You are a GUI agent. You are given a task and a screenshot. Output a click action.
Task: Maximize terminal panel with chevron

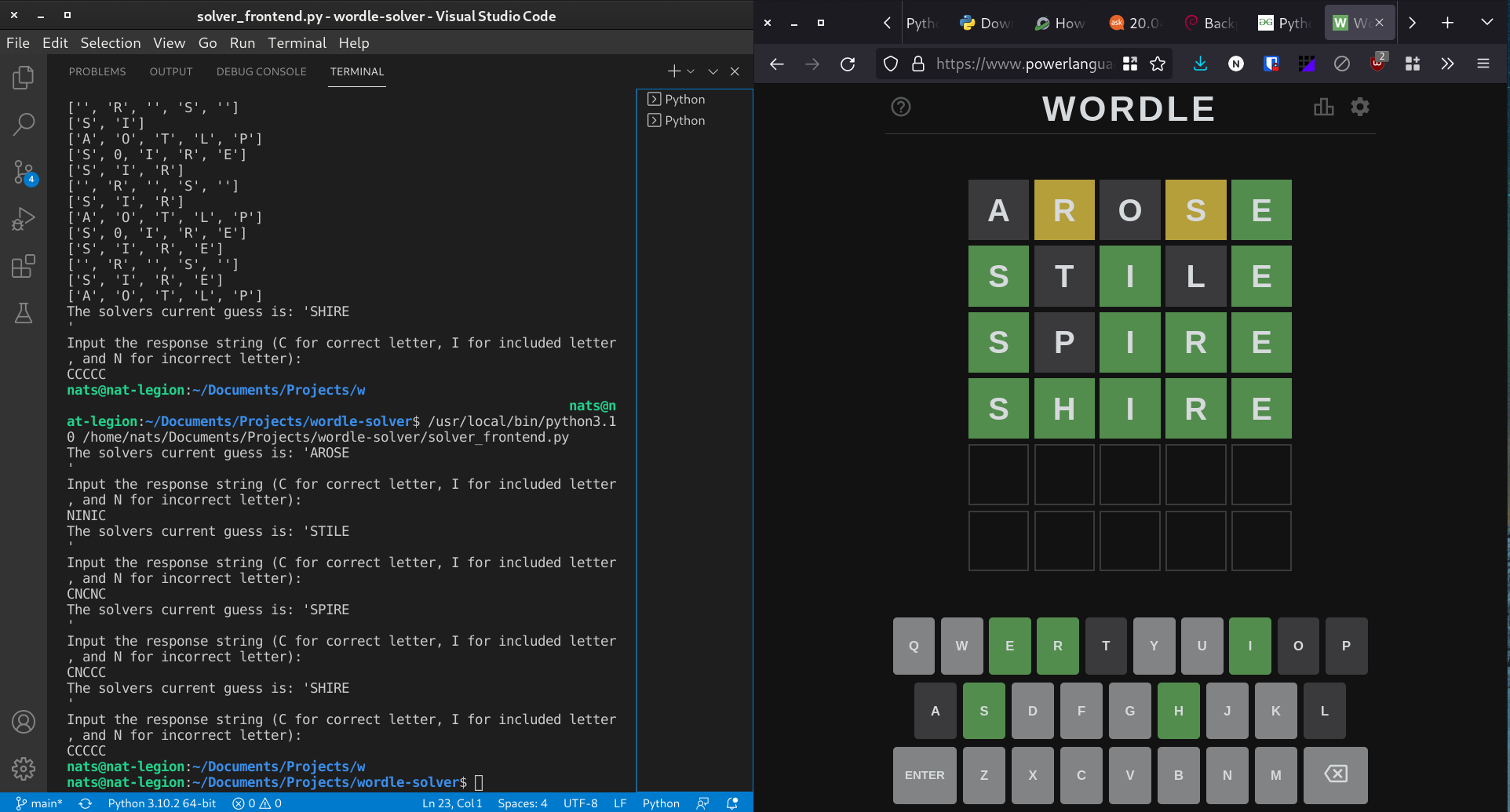tap(713, 71)
